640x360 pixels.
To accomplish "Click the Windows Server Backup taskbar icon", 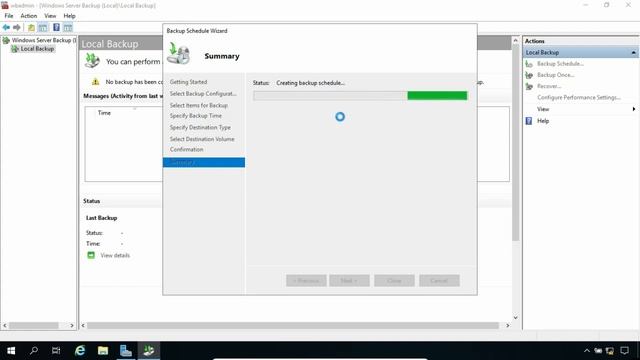I will point(149,351).
